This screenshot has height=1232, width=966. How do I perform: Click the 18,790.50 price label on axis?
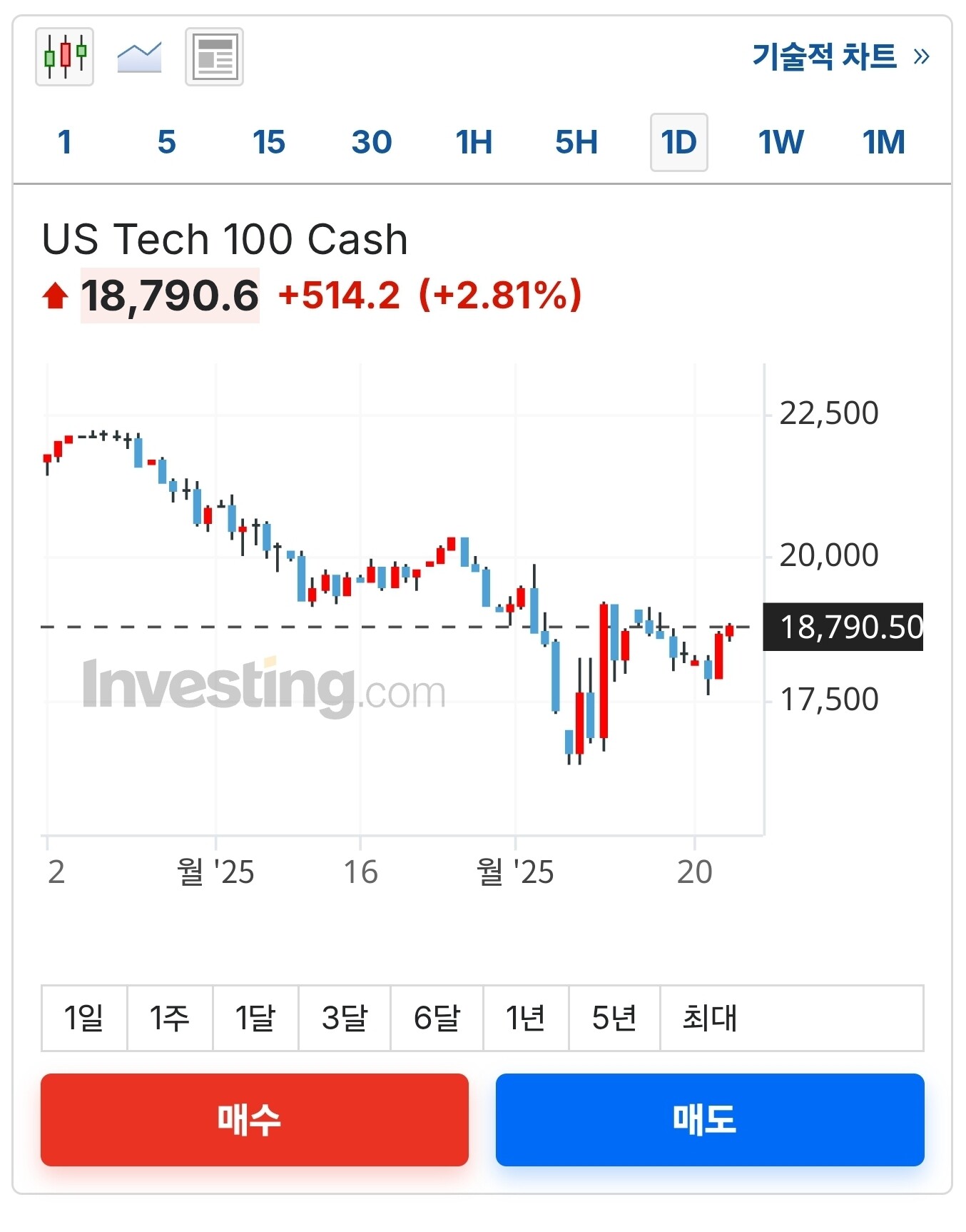click(x=843, y=627)
